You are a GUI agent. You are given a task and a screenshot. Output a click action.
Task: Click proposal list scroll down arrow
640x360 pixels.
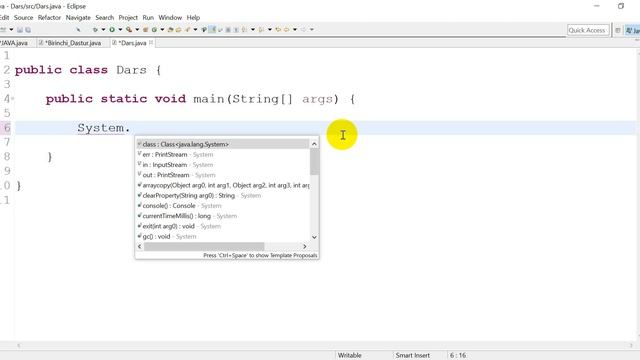click(x=314, y=237)
